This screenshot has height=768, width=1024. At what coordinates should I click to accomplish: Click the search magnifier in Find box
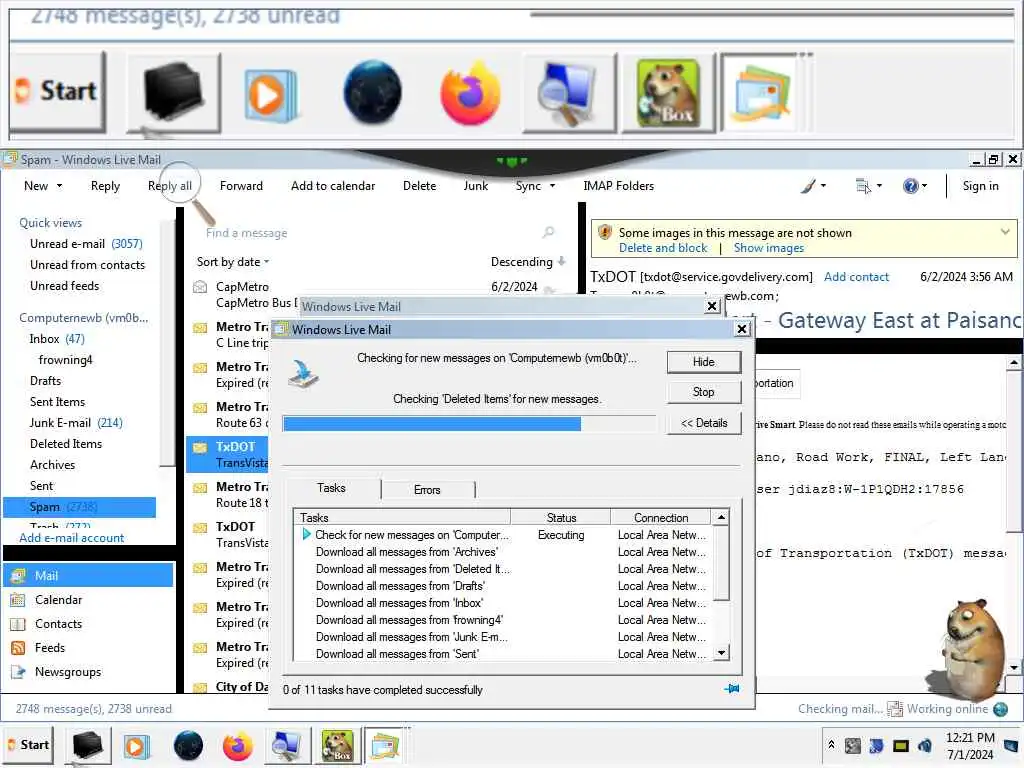click(x=549, y=232)
